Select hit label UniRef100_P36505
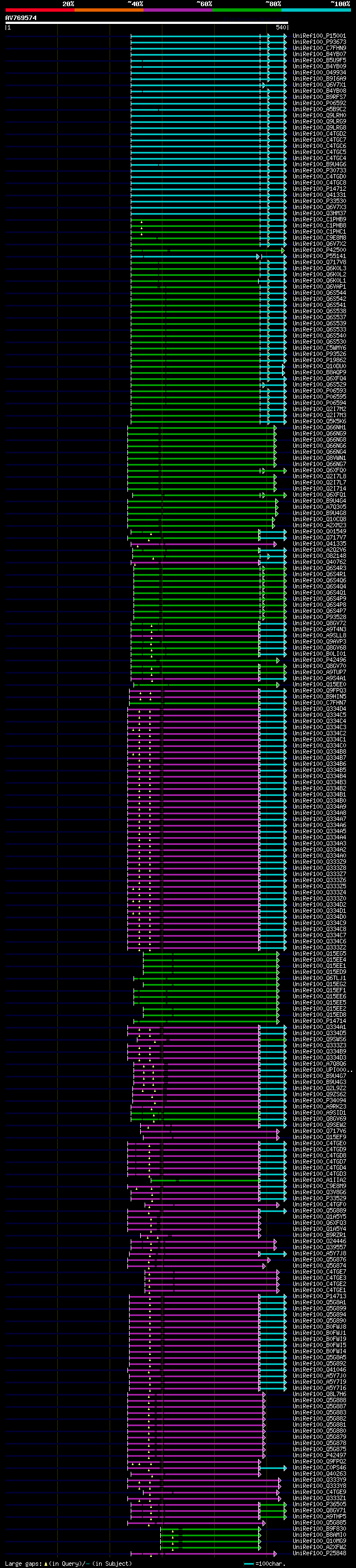Screen dimensions: 356x1568 pos(319,1503)
